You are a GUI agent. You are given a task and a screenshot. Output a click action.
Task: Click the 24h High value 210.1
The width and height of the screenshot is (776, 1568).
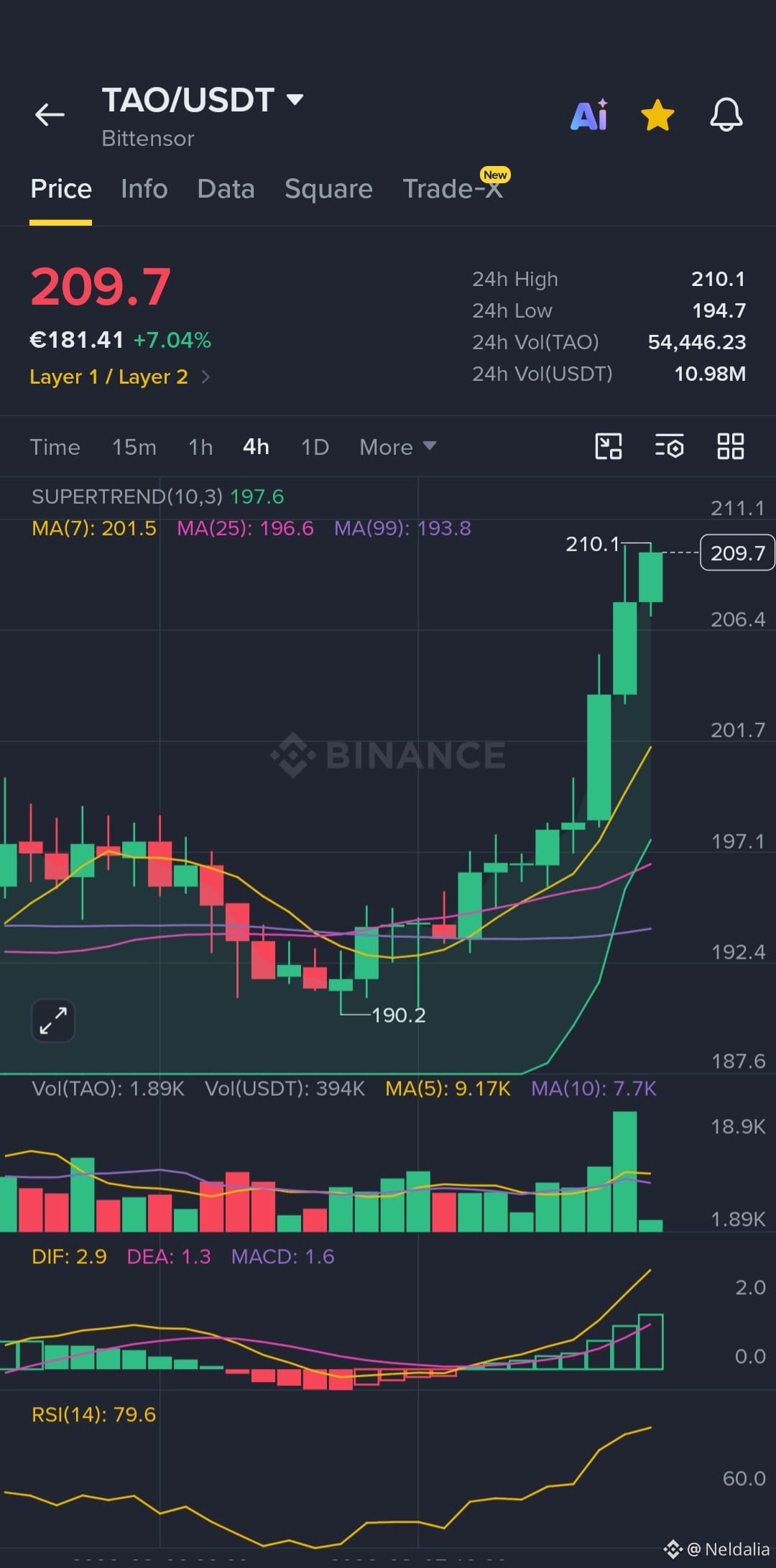tap(719, 279)
